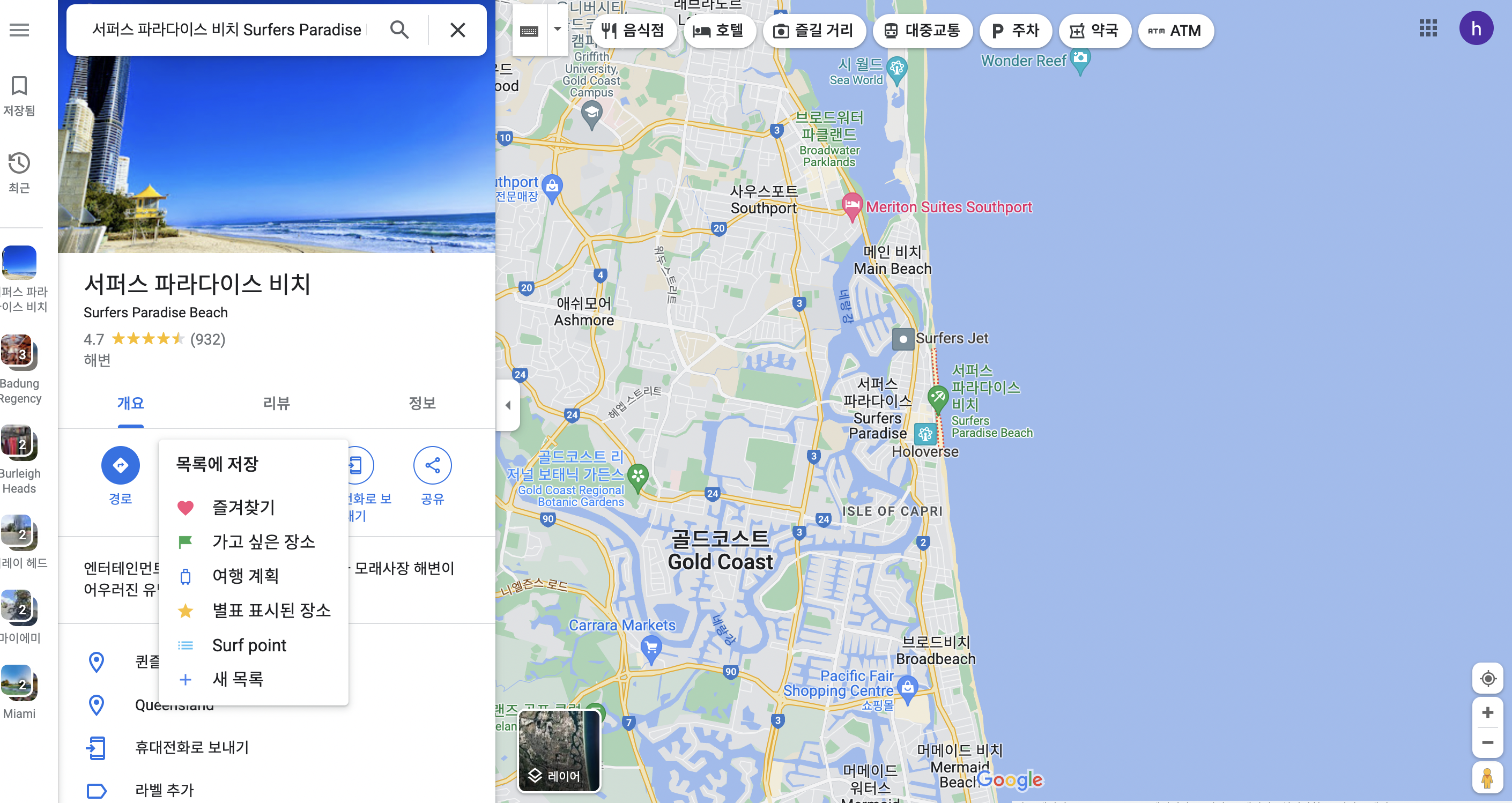1512x803 pixels.
Task: Toggle 즐겨찾기 list in save menu
Action: point(243,507)
